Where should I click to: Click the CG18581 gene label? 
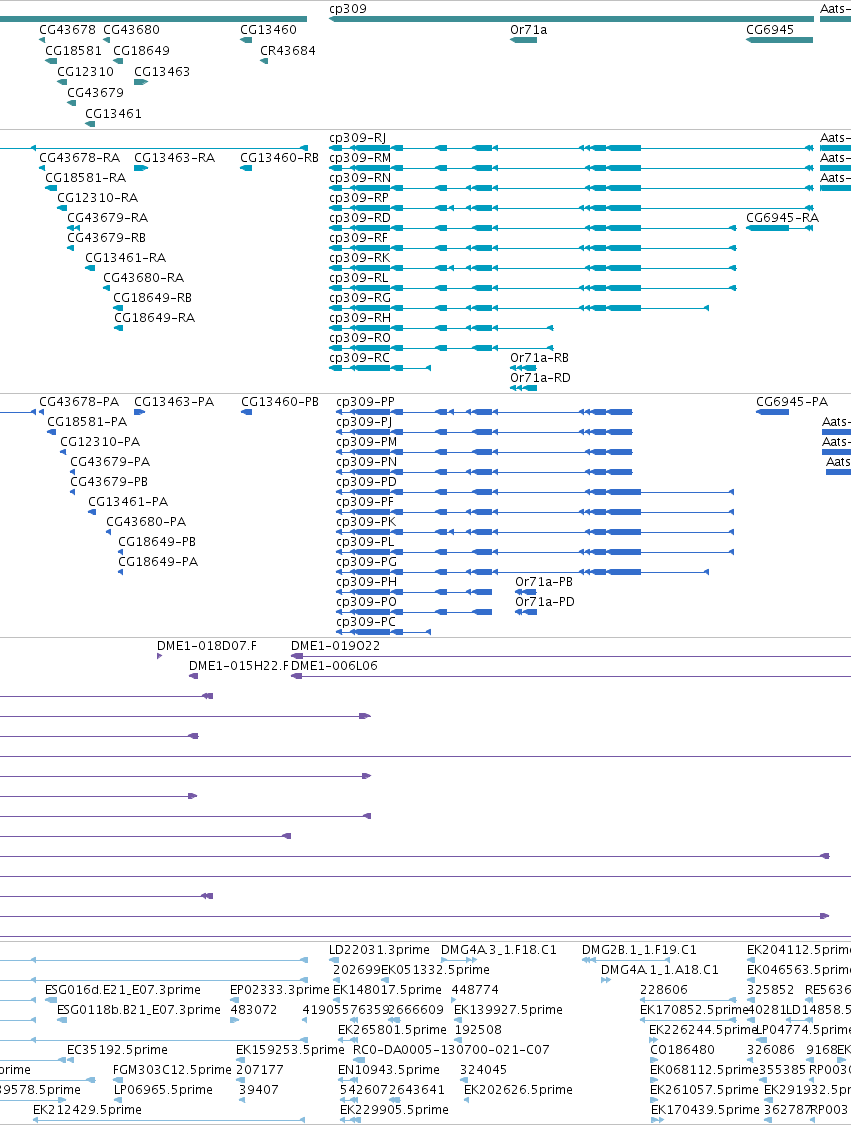pos(73,50)
